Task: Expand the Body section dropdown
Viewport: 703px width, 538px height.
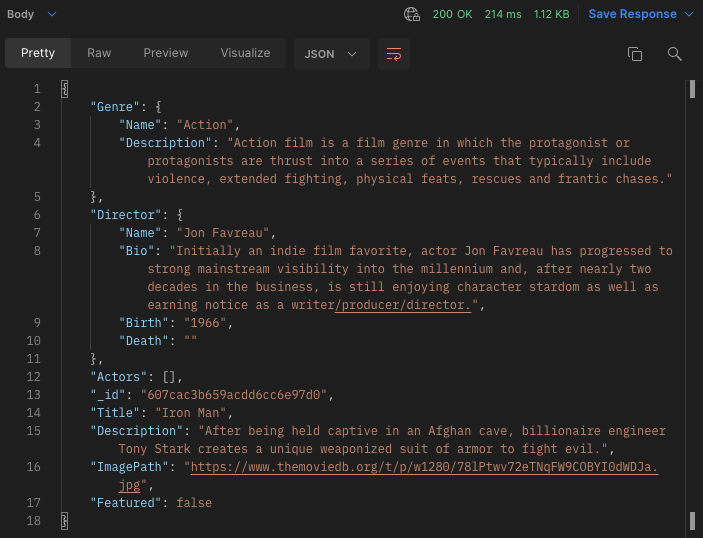Action: [51, 14]
